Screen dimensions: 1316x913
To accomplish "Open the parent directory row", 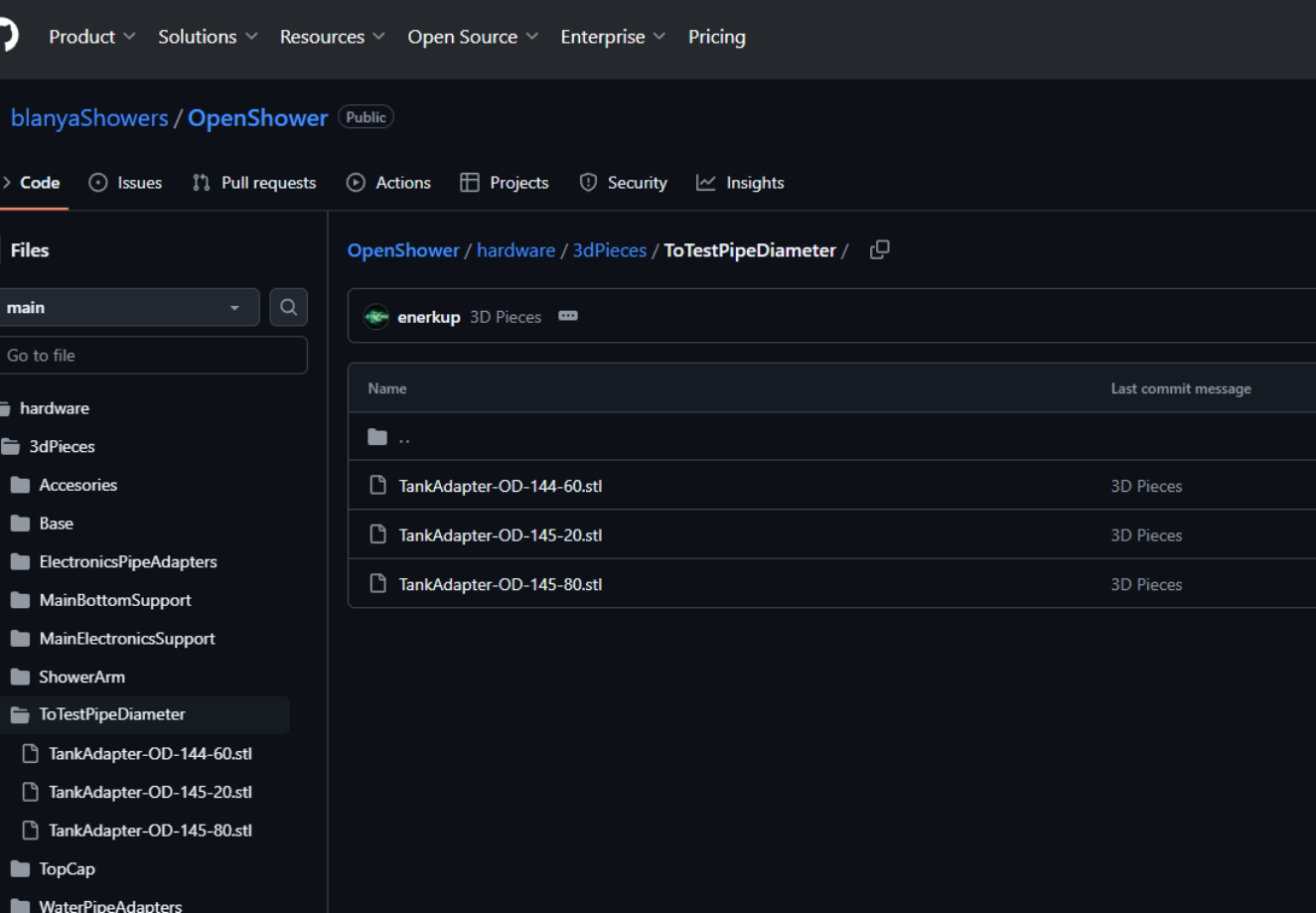I will point(832,437).
